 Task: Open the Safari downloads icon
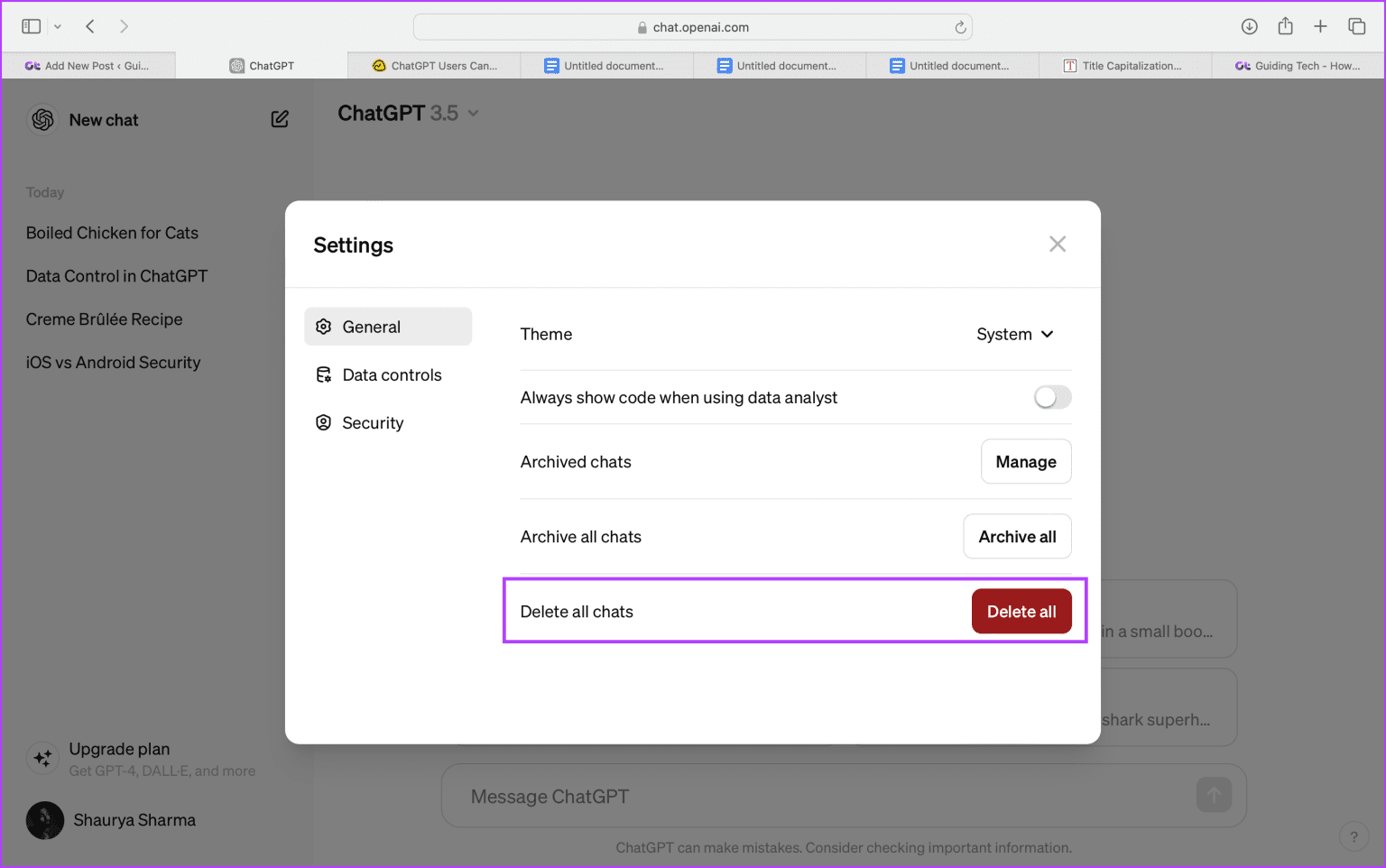click(1250, 26)
